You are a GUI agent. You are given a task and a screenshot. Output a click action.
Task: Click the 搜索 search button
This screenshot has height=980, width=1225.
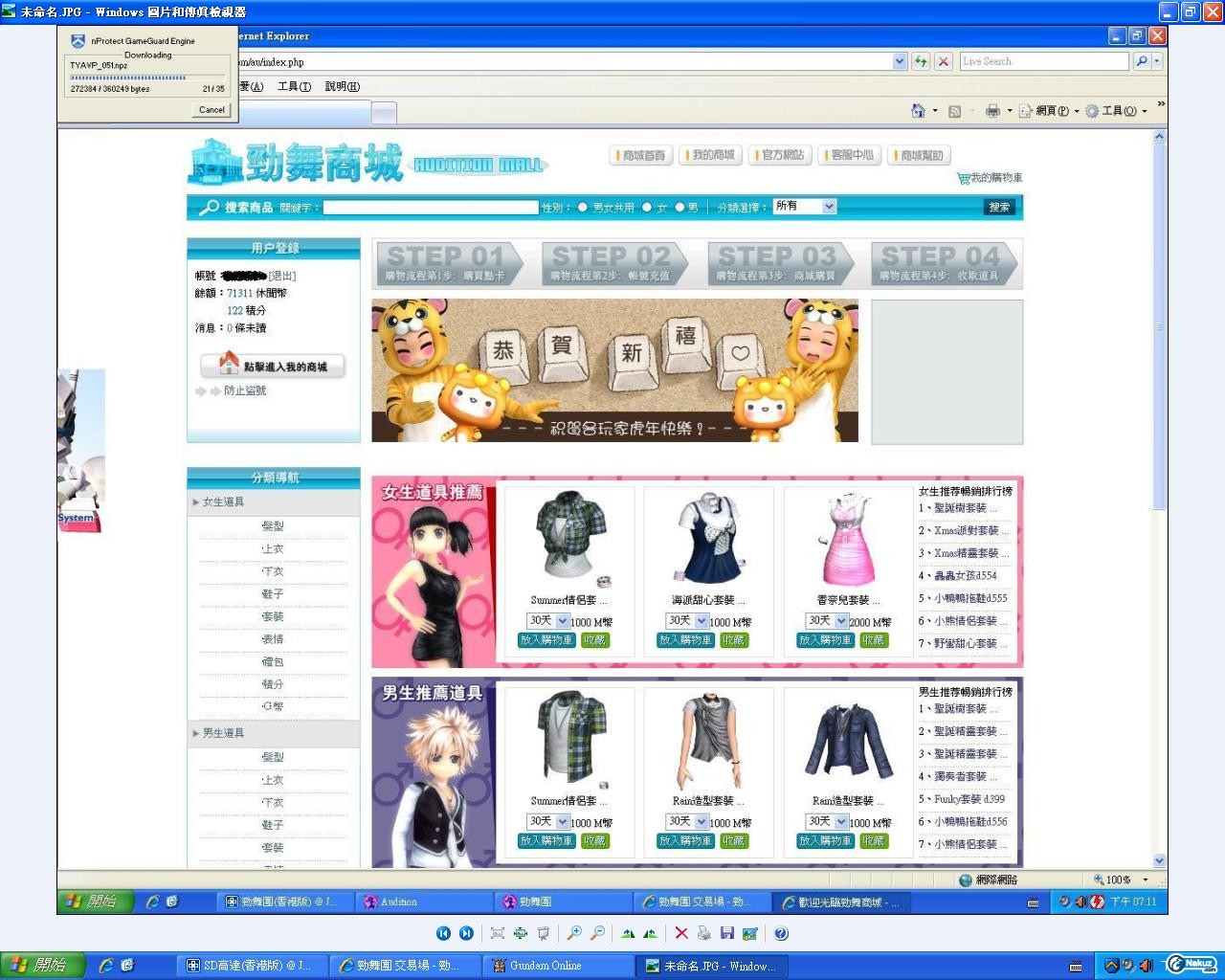pyautogui.click(x=999, y=207)
